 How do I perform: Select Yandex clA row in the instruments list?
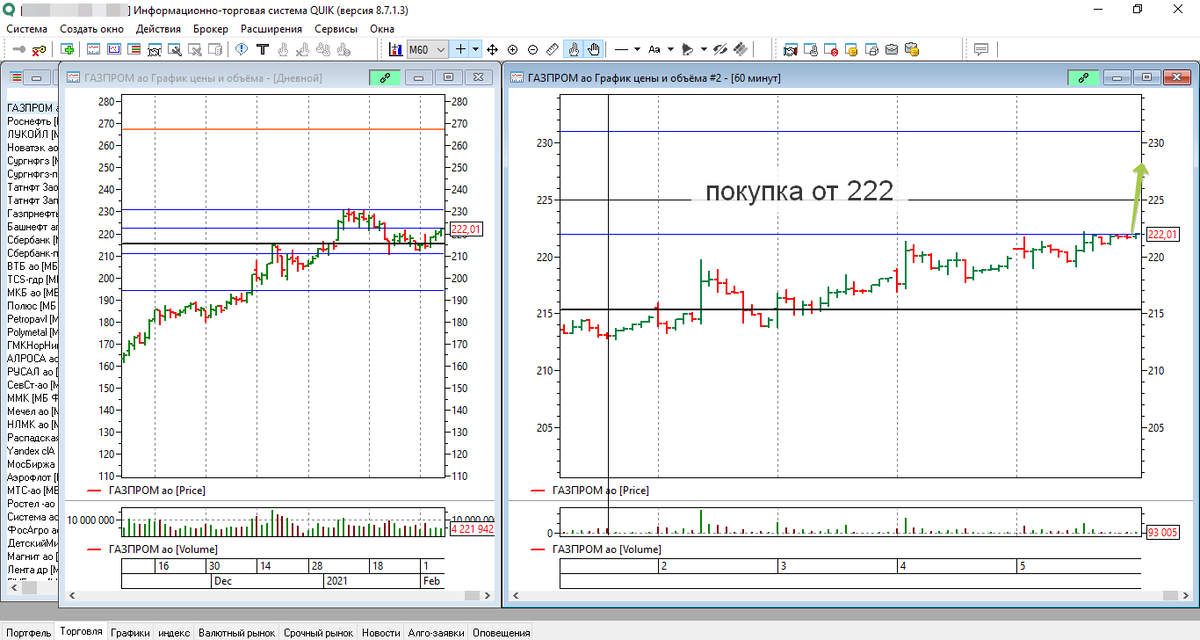[32, 450]
